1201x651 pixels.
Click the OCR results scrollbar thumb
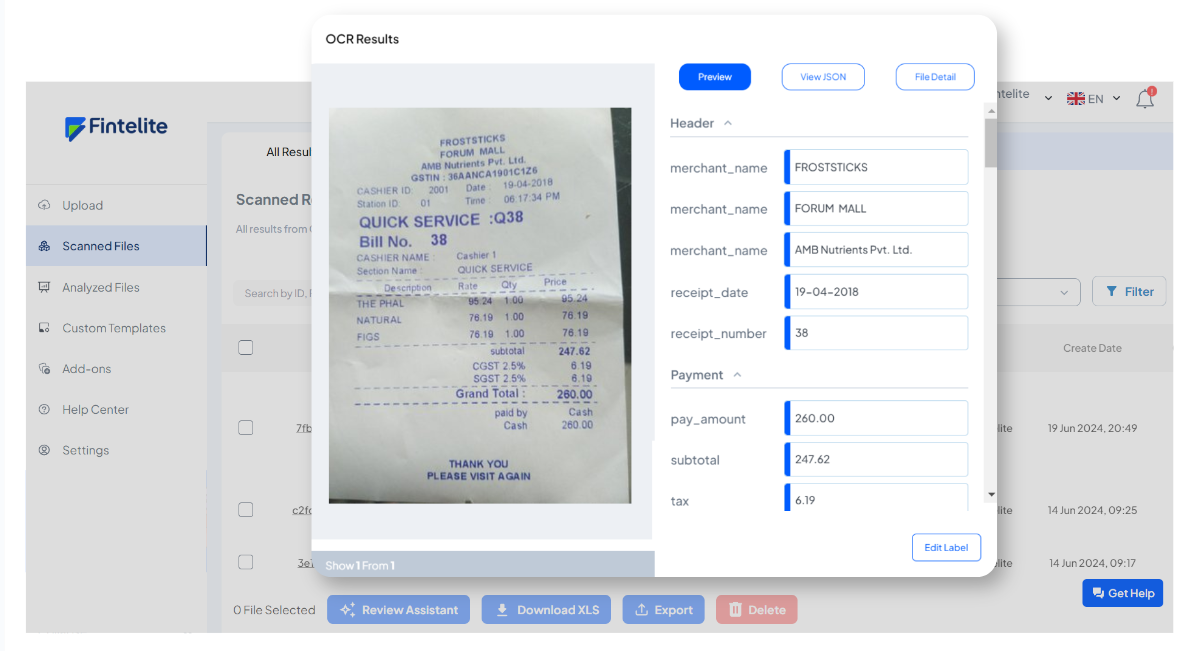pos(991,142)
